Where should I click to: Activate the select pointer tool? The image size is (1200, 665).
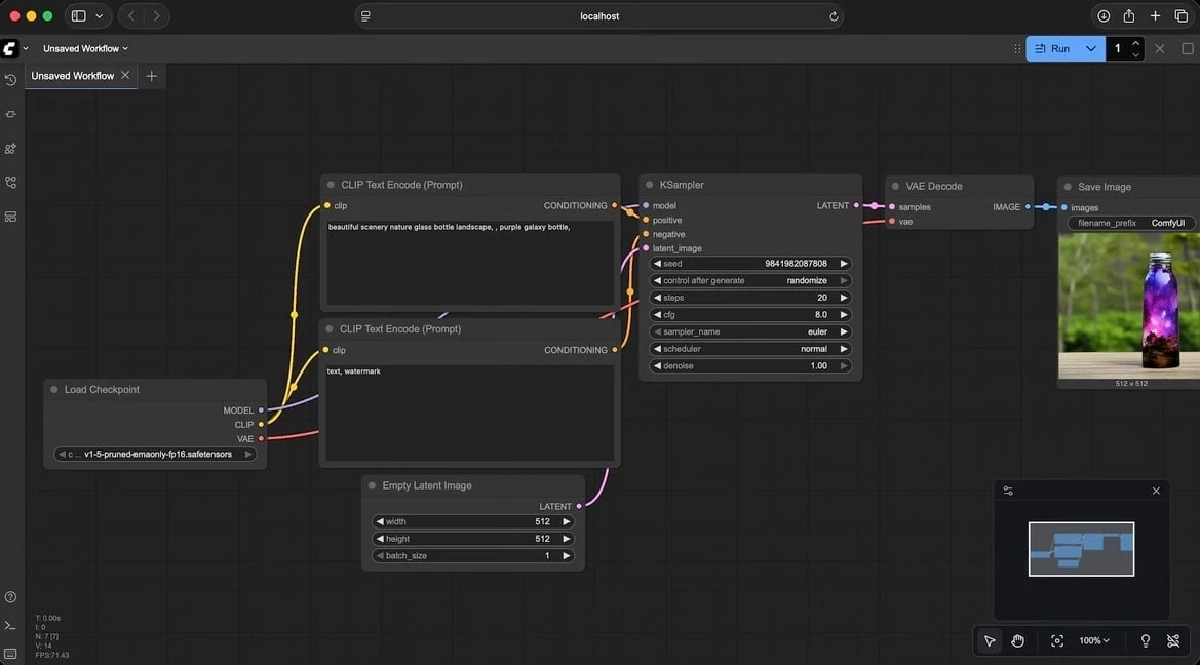989,641
